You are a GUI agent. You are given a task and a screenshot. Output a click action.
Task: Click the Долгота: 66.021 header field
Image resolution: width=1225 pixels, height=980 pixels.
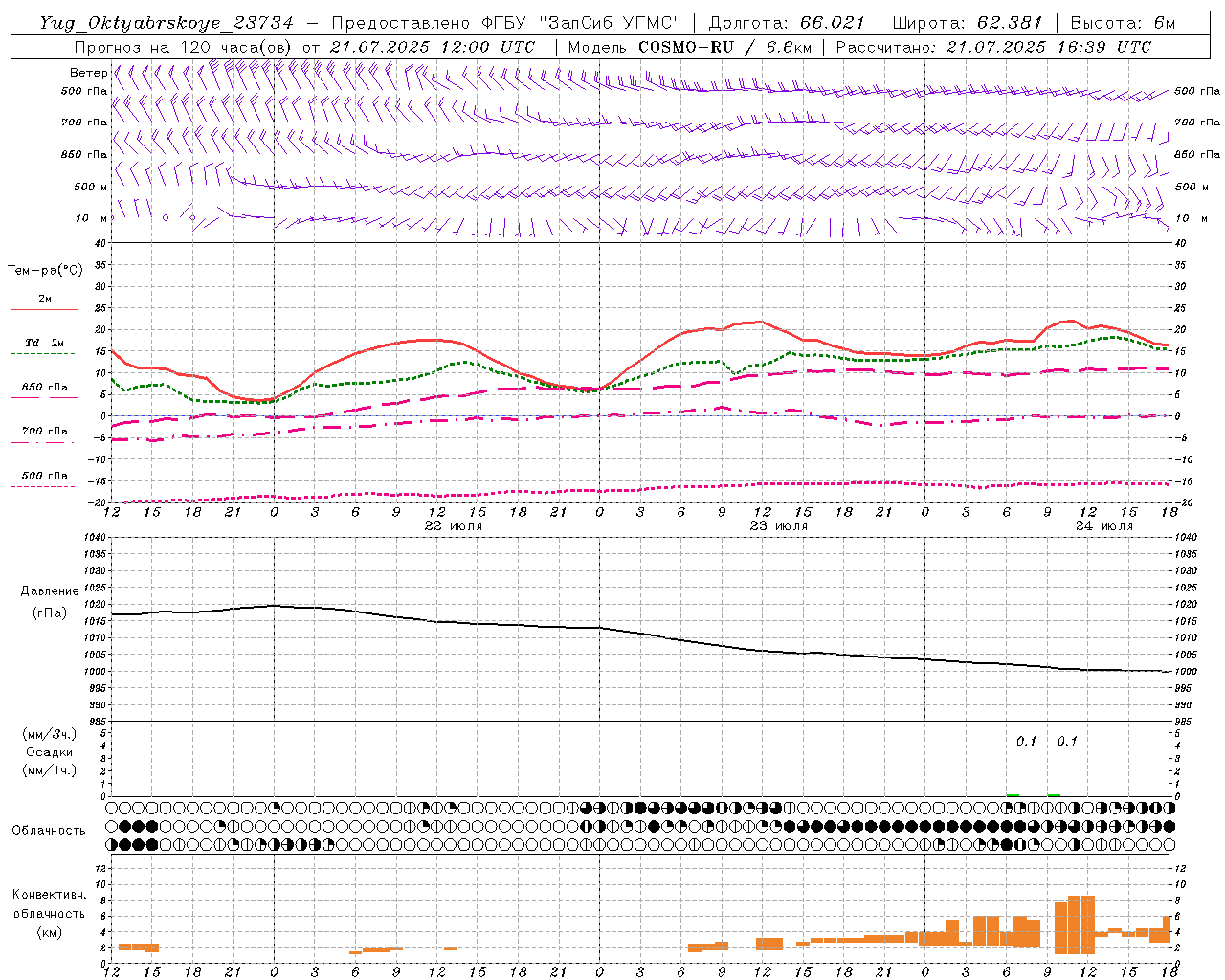pyautogui.click(x=787, y=24)
